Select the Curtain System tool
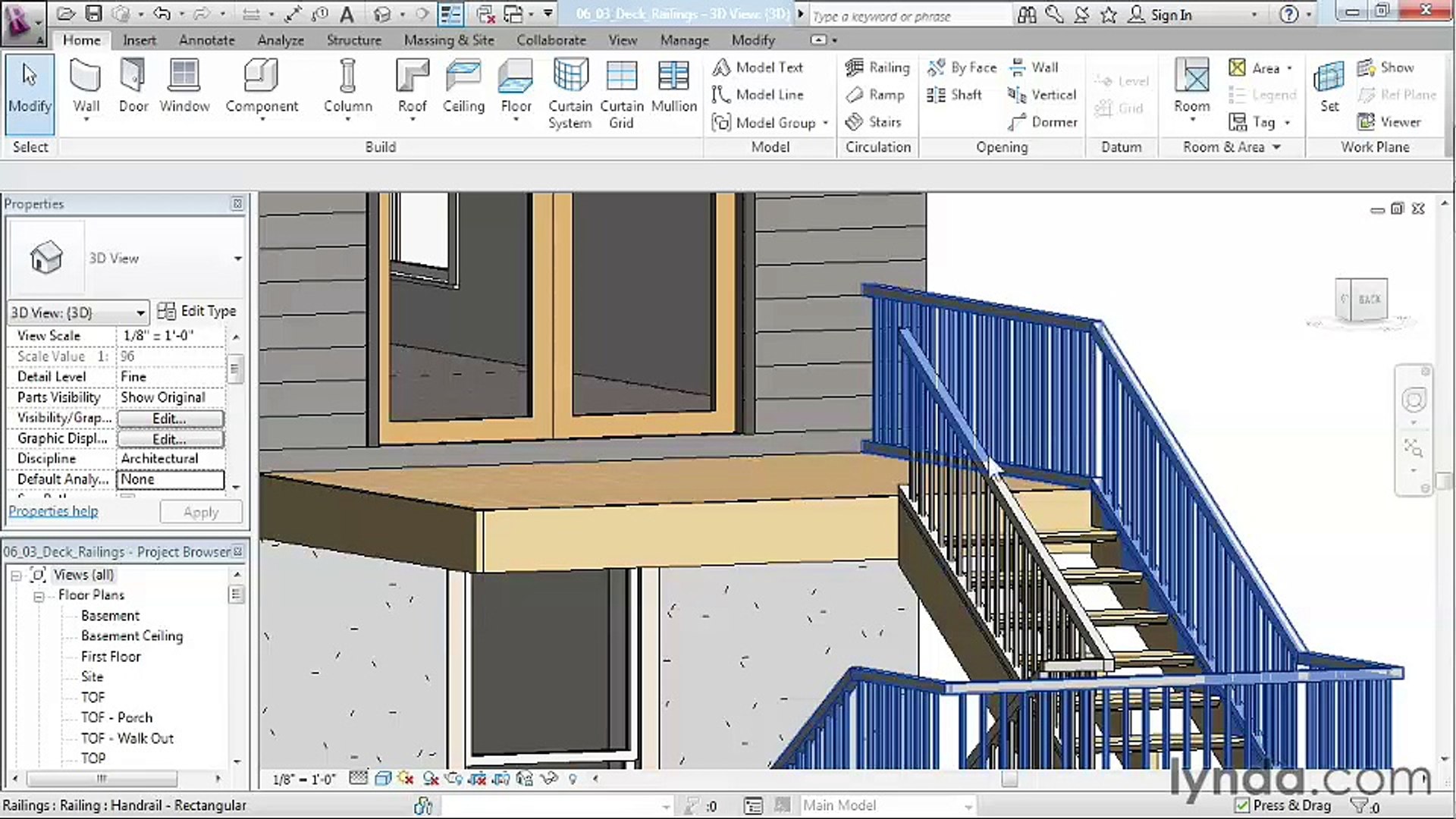This screenshot has height=819, width=1456. (570, 94)
